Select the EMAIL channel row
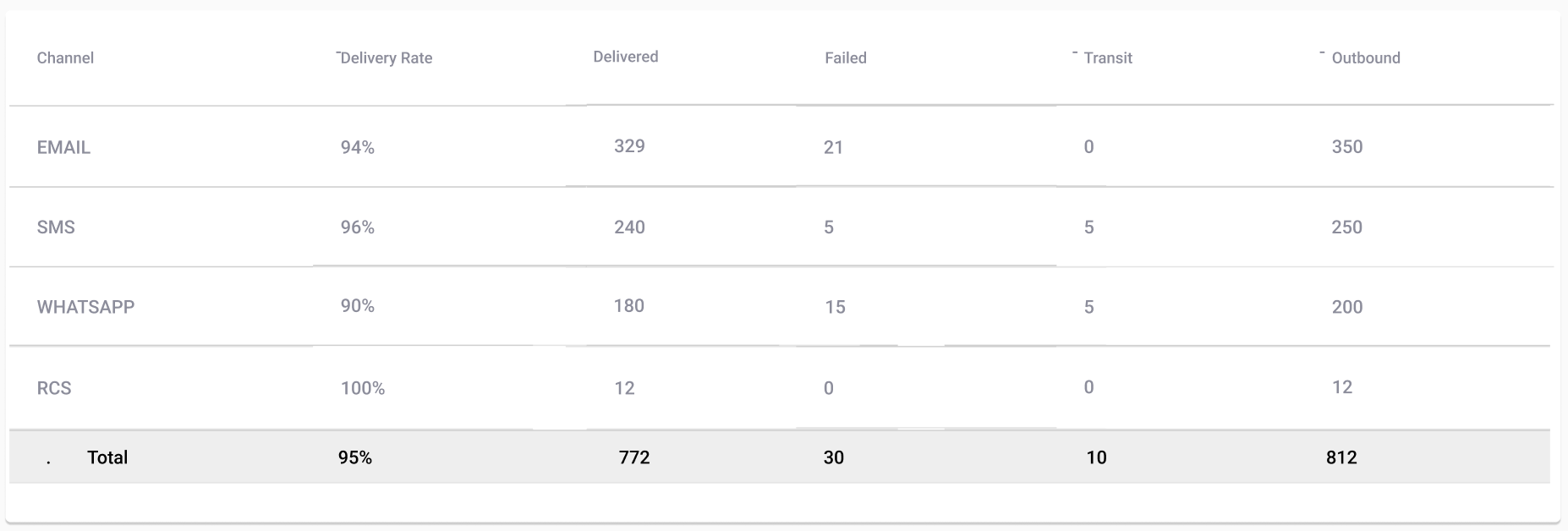1568x531 pixels. tap(781, 146)
